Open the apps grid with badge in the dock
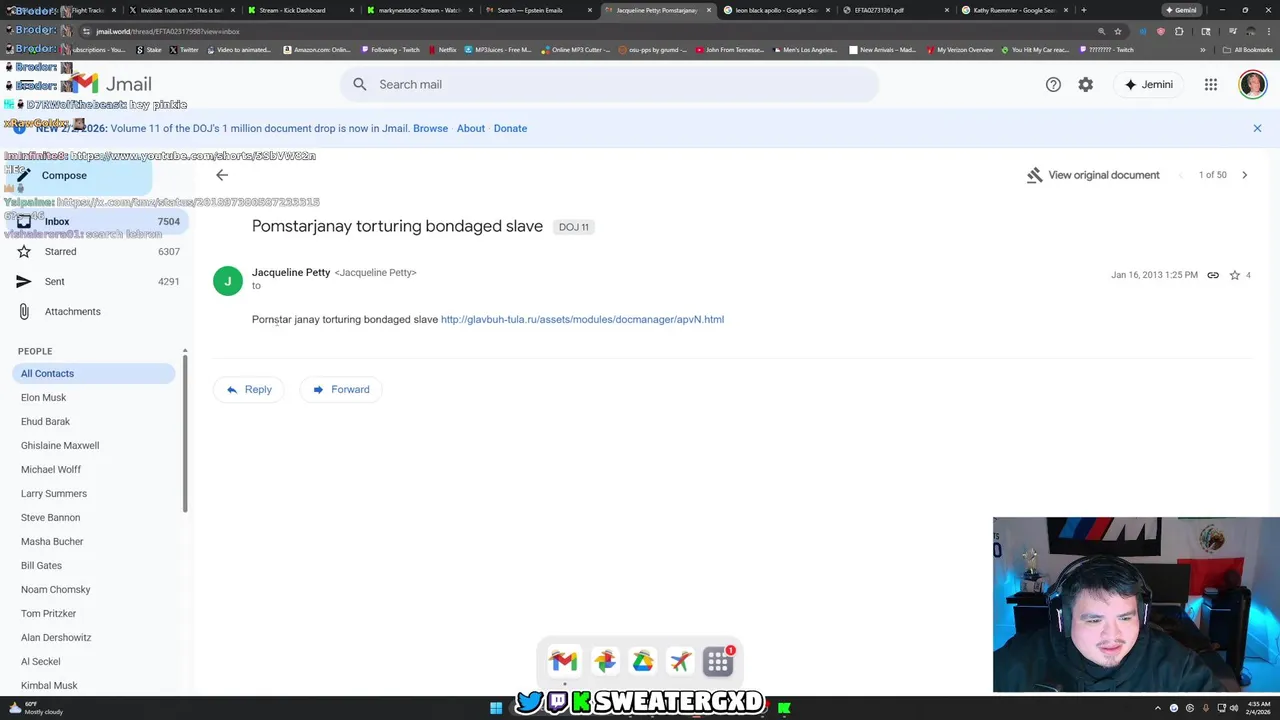Image resolution: width=1280 pixels, height=720 pixels. tap(718, 661)
